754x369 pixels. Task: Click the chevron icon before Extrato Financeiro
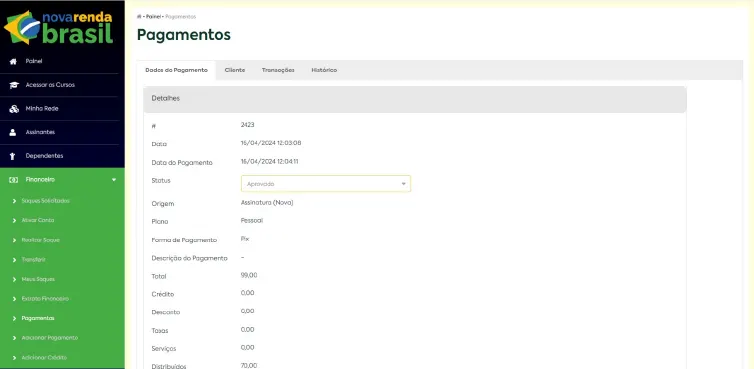point(14,299)
